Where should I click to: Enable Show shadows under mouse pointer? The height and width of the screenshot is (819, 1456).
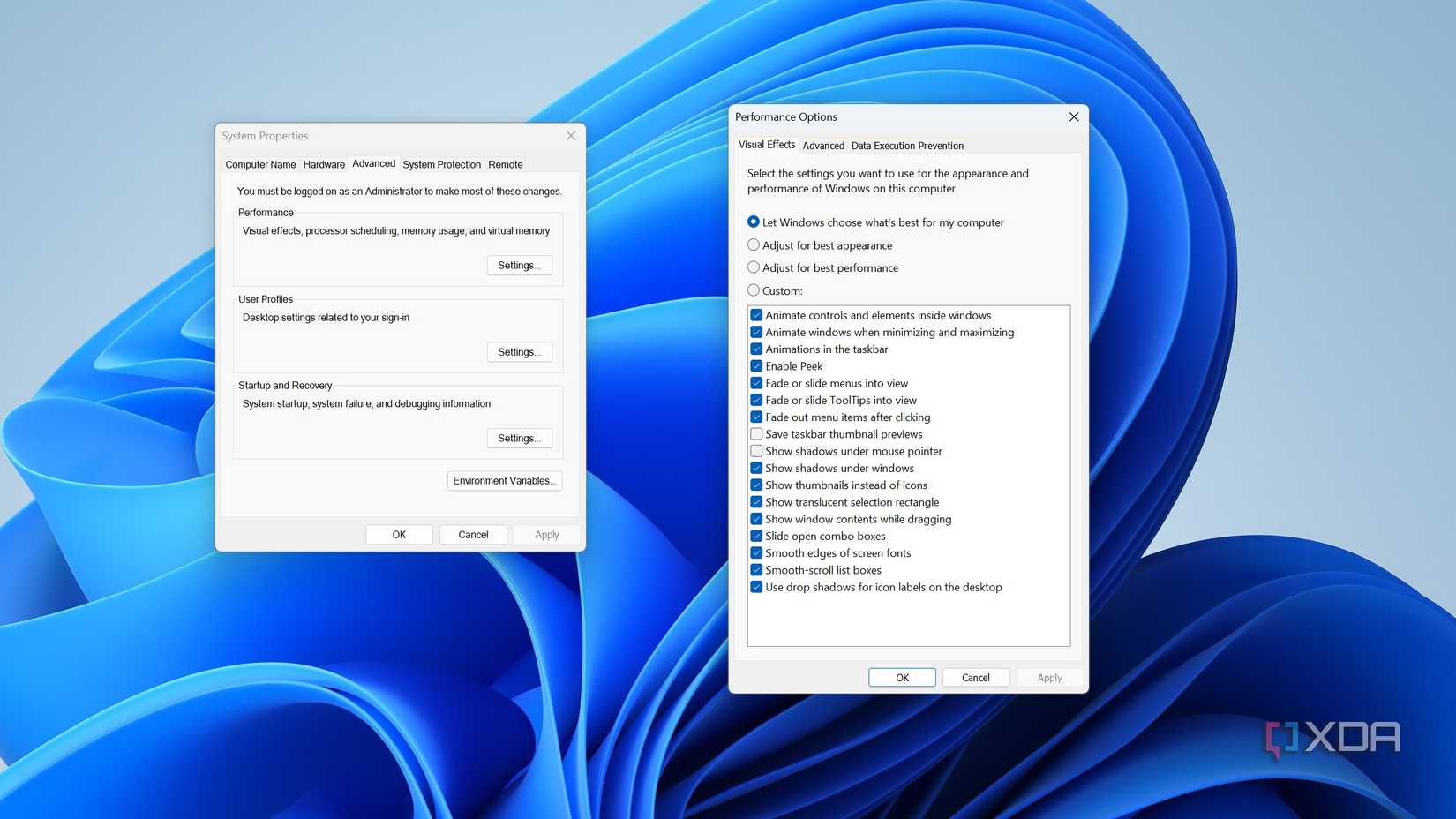(x=756, y=451)
